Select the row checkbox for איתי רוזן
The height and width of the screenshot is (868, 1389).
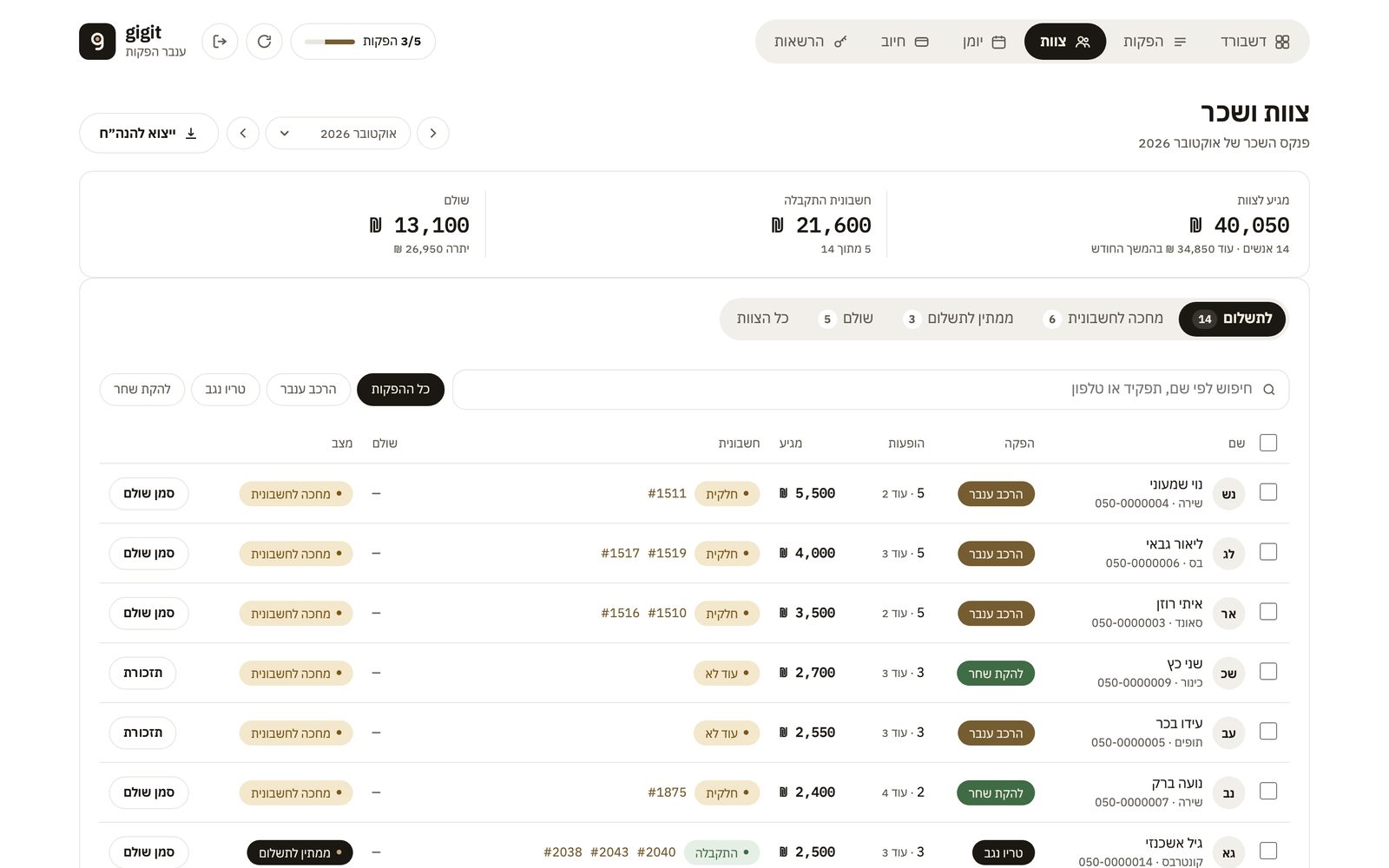[1268, 612]
